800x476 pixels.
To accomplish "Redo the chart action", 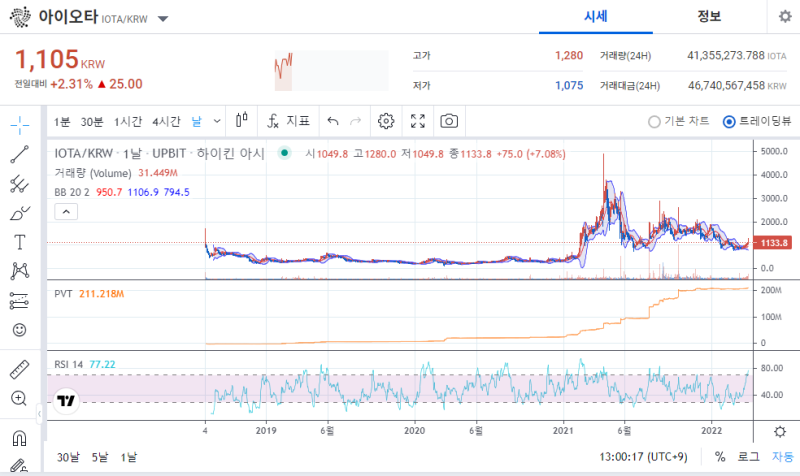I will 356,121.
